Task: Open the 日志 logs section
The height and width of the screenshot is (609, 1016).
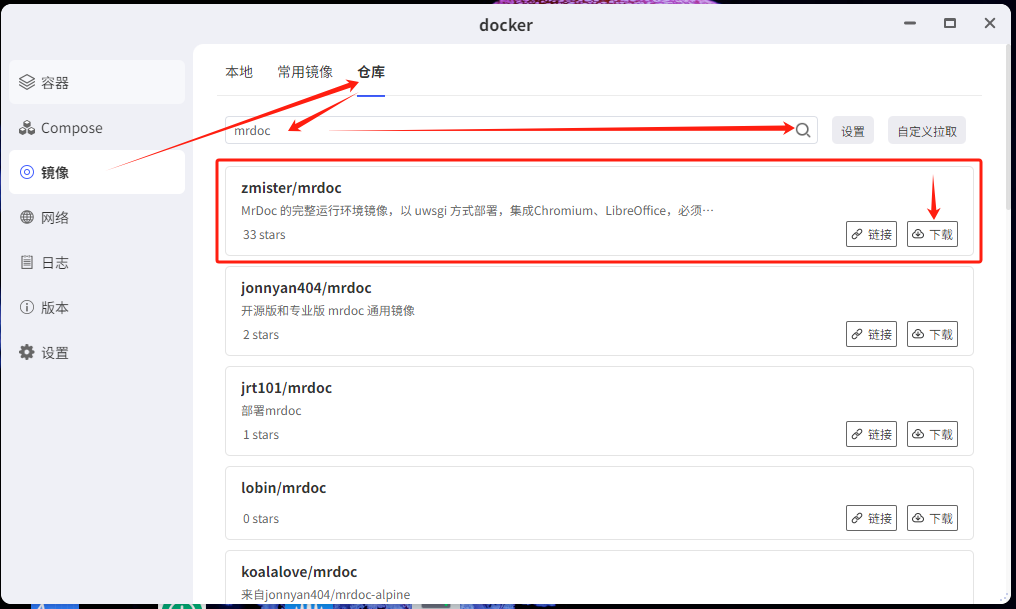Action: coord(97,262)
